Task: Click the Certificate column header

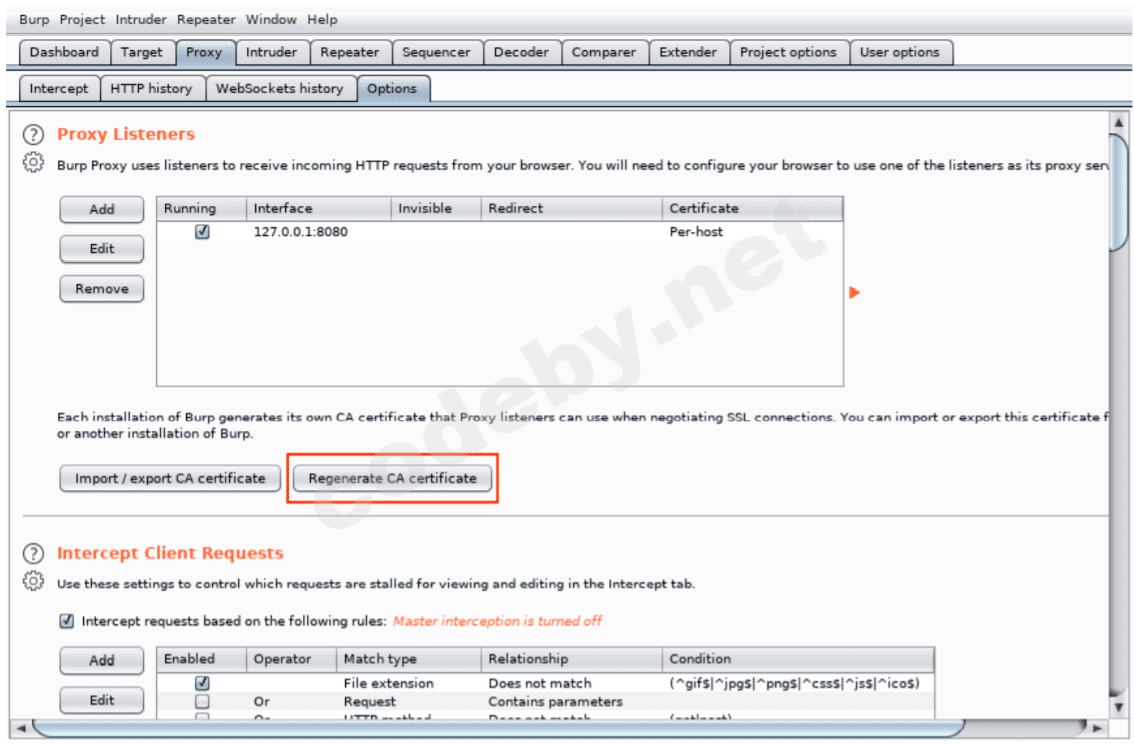Action: 752,208
